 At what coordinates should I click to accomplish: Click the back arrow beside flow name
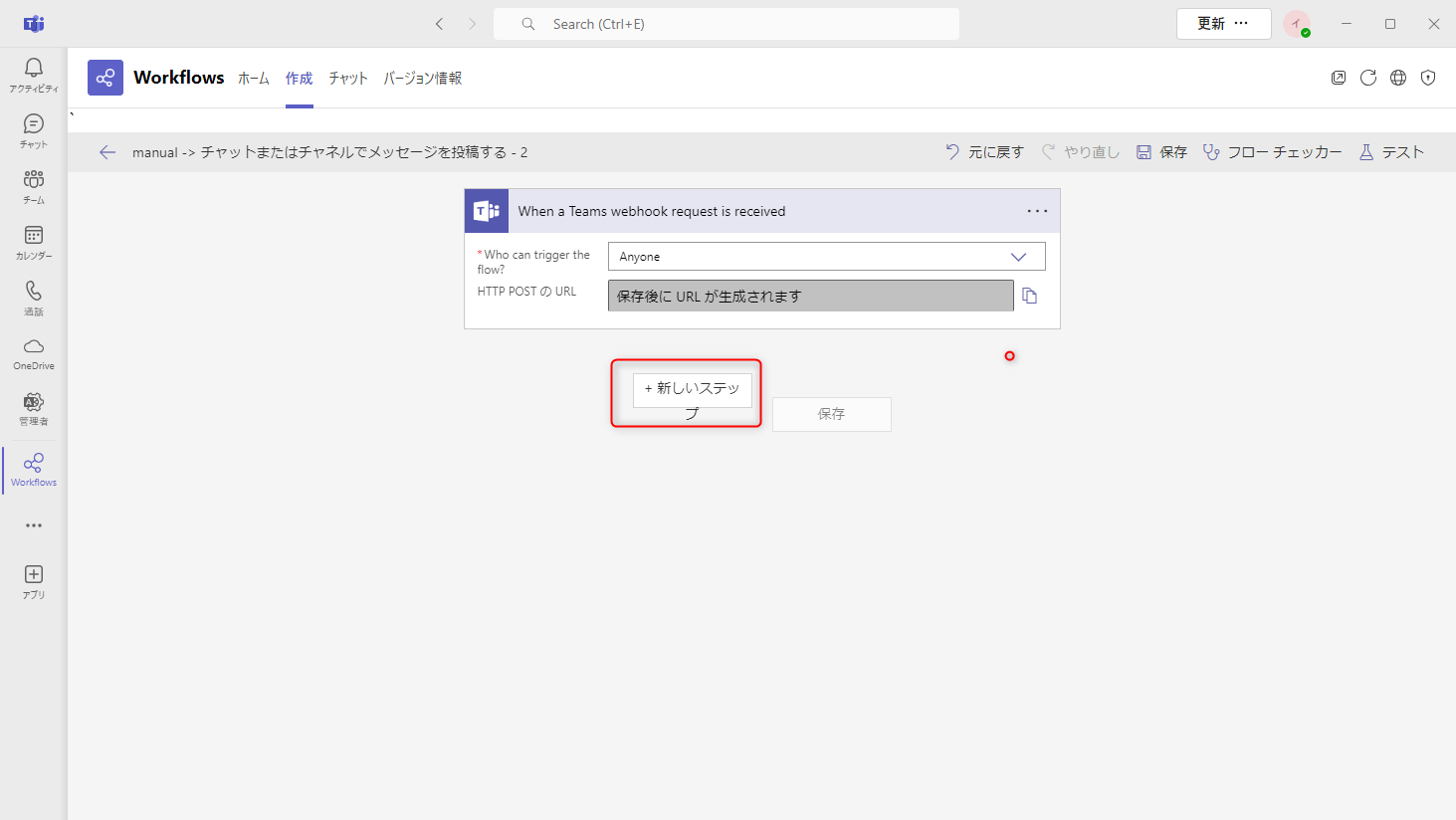pyautogui.click(x=107, y=152)
